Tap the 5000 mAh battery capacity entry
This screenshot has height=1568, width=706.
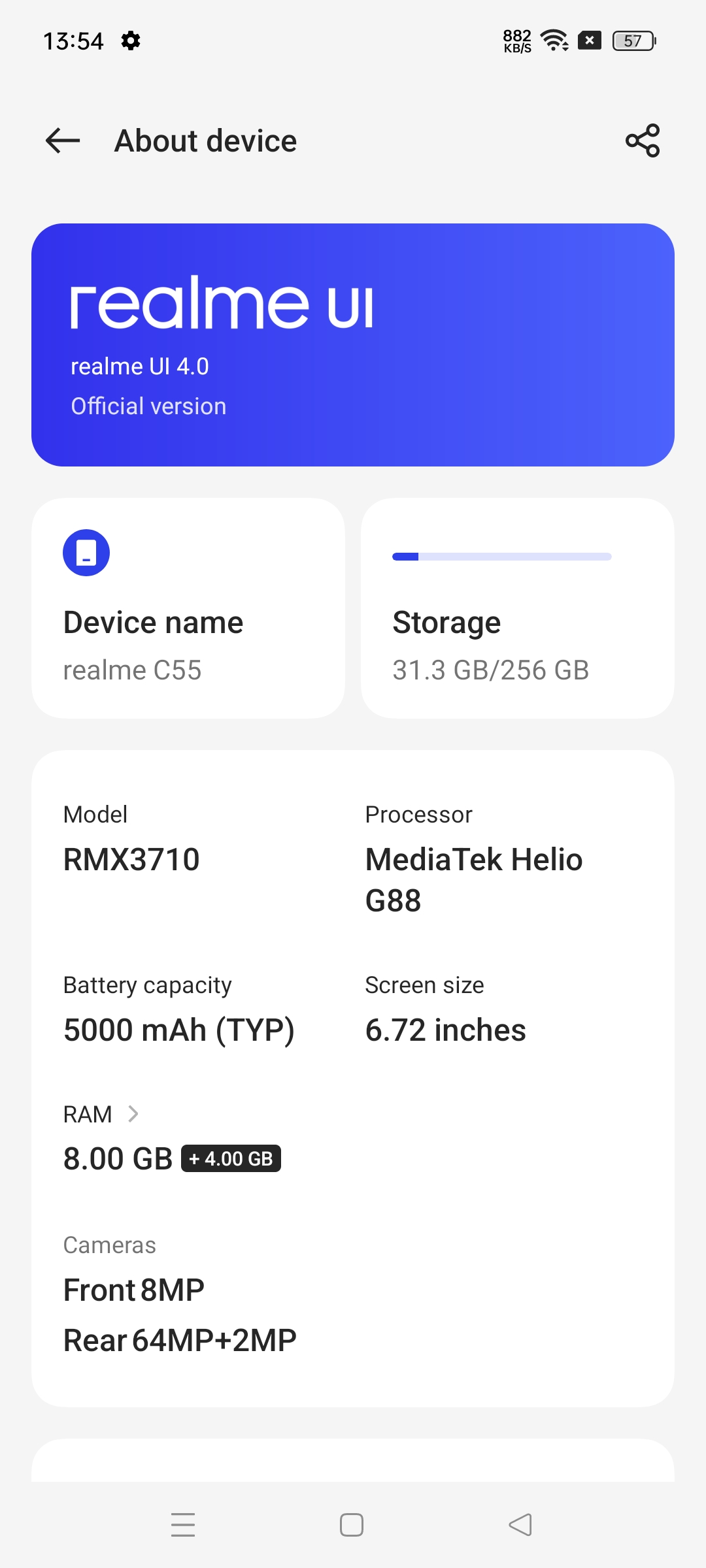pos(179,1030)
